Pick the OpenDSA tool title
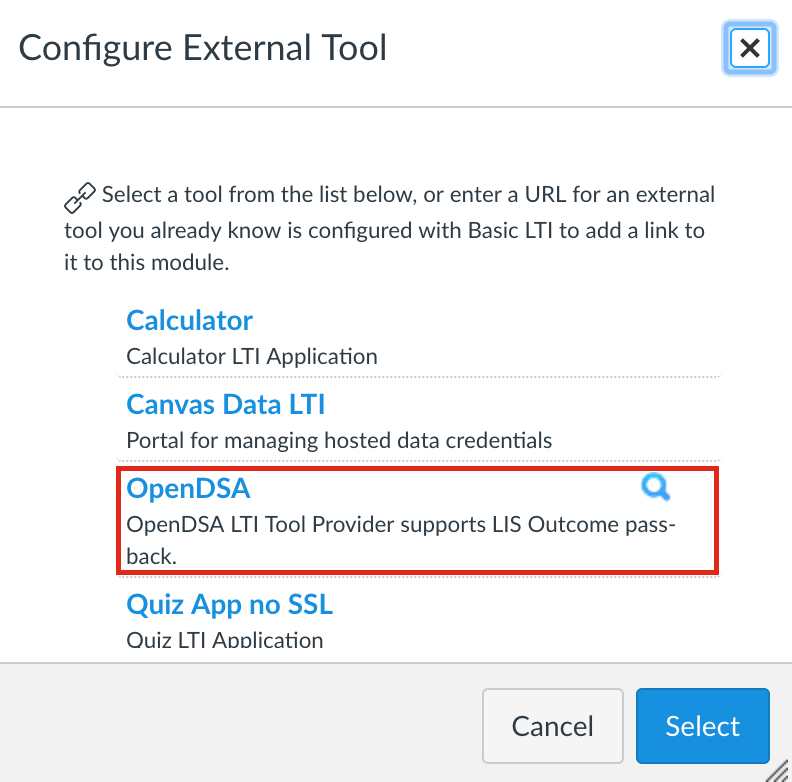This screenshot has width=792, height=782. point(188,488)
